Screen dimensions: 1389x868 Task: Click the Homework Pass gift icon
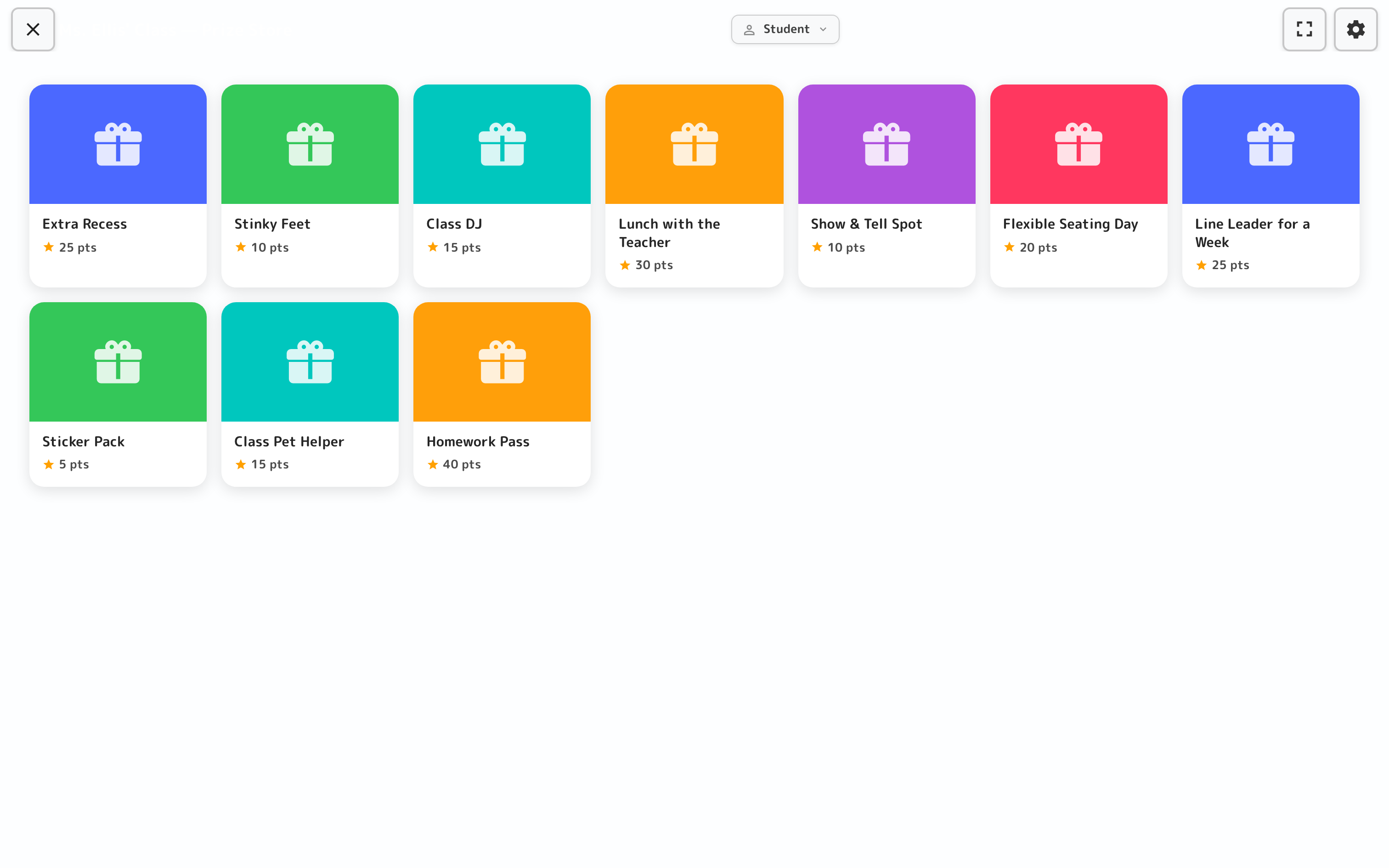tap(502, 362)
